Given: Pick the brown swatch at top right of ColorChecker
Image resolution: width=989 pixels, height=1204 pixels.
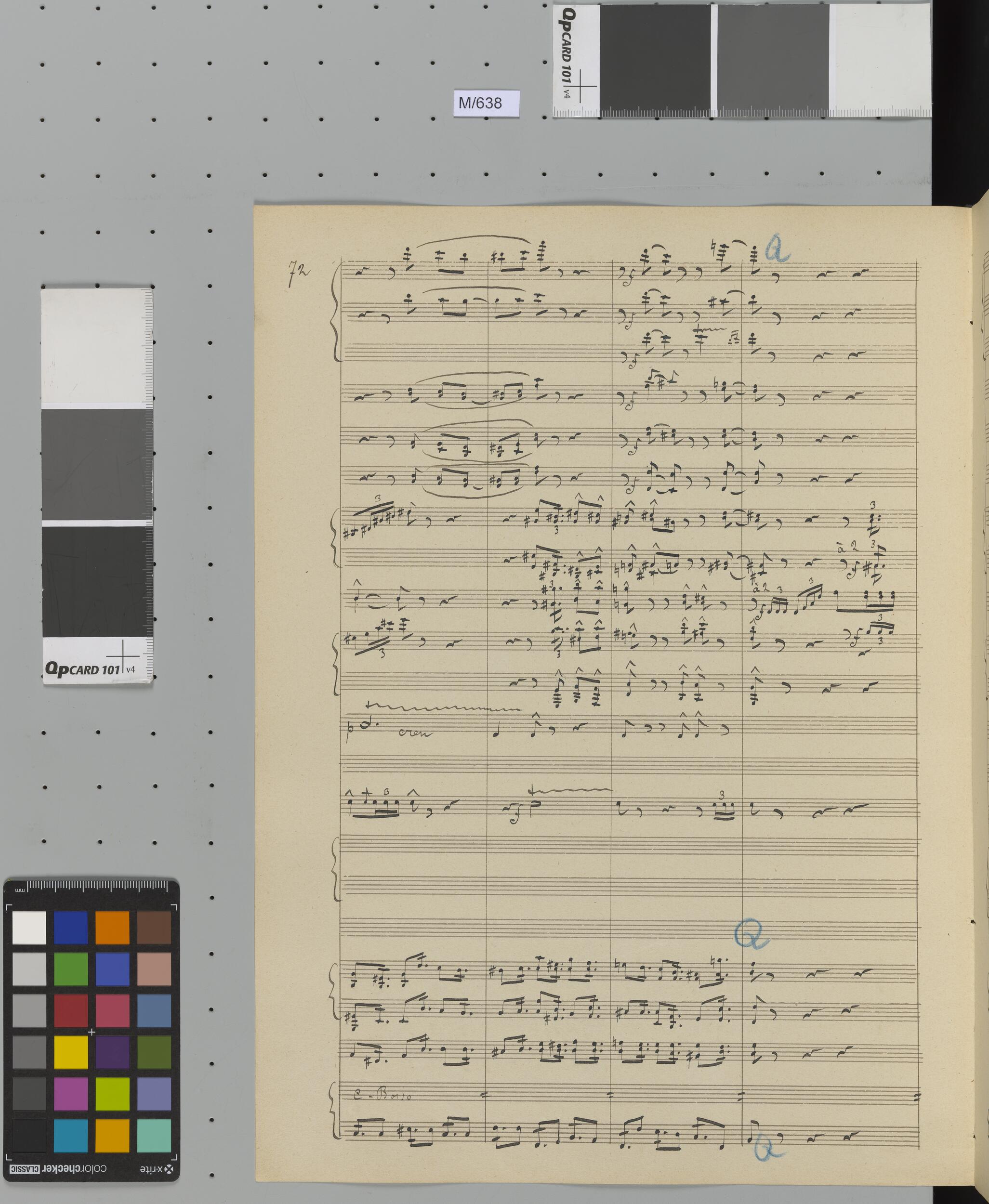Looking at the screenshot, I should click(x=154, y=928).
